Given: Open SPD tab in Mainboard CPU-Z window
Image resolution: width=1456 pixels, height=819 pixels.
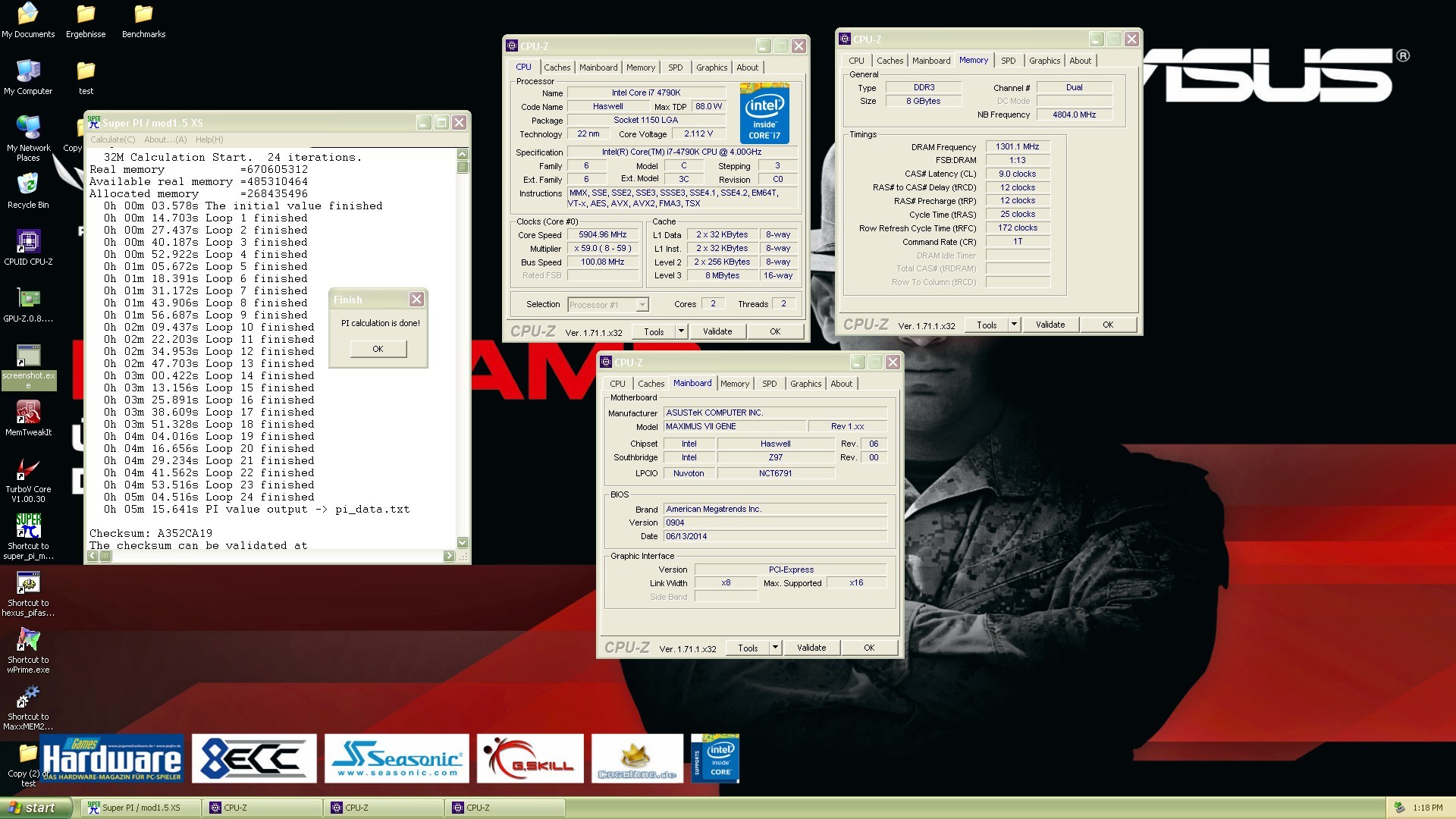Looking at the screenshot, I should click(x=769, y=384).
